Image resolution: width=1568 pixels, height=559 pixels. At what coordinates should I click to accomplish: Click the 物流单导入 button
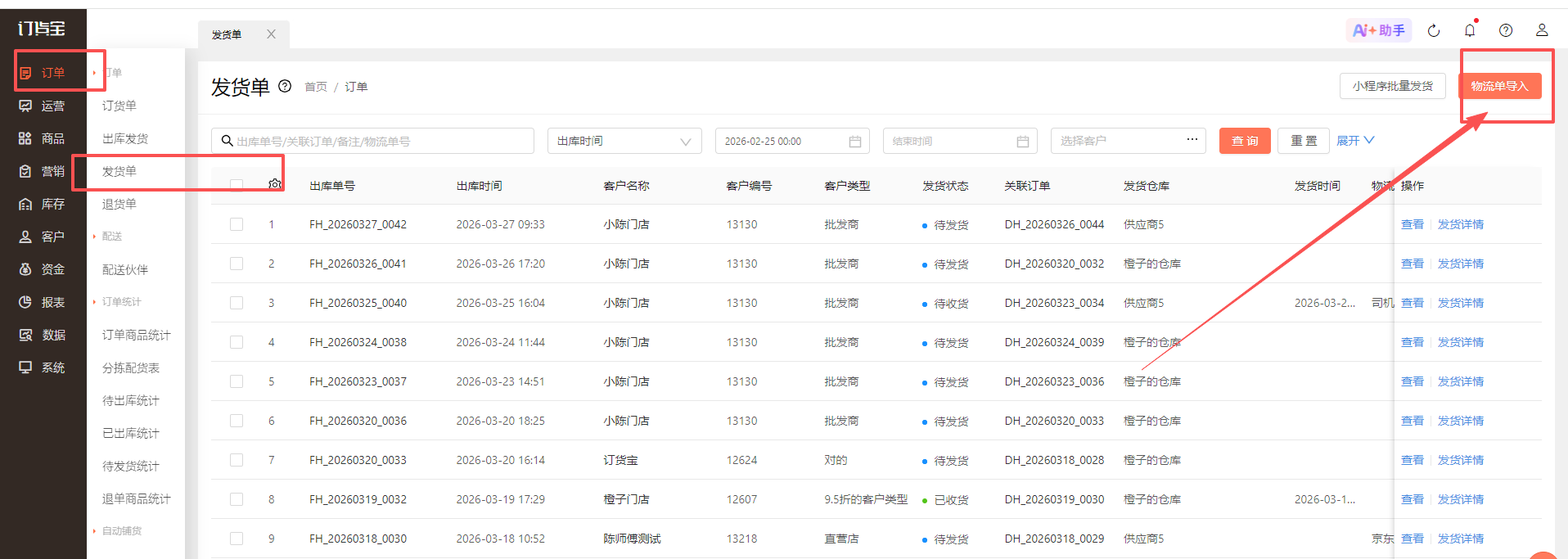(x=1499, y=86)
